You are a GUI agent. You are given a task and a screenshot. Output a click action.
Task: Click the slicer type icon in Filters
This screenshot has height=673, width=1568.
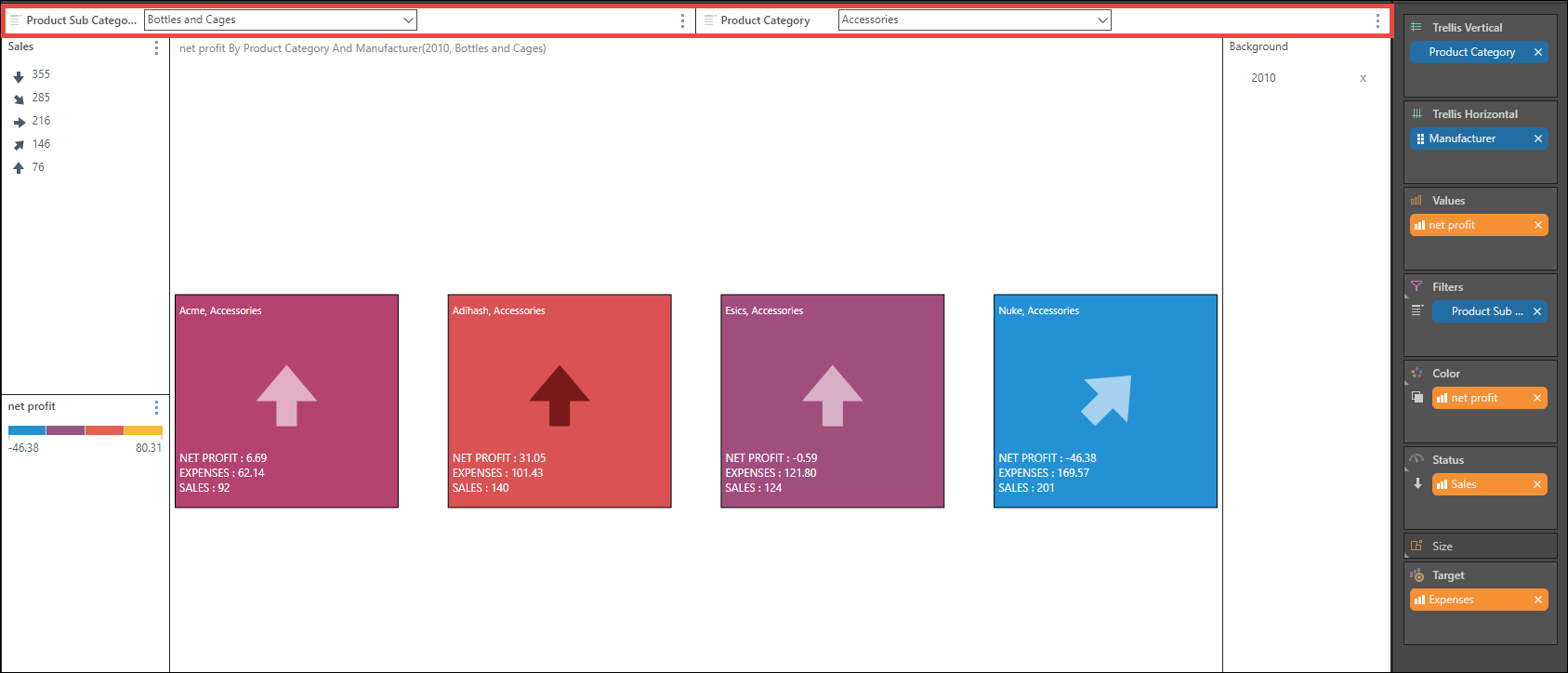coord(1417,311)
